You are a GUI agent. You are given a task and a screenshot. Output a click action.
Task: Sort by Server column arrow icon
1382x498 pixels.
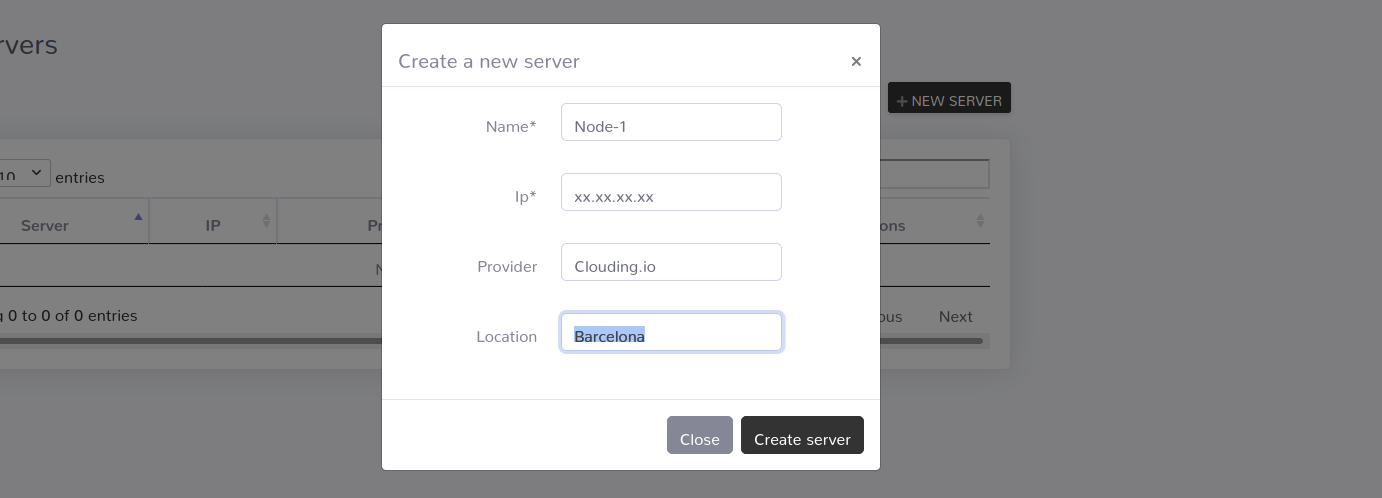(138, 217)
